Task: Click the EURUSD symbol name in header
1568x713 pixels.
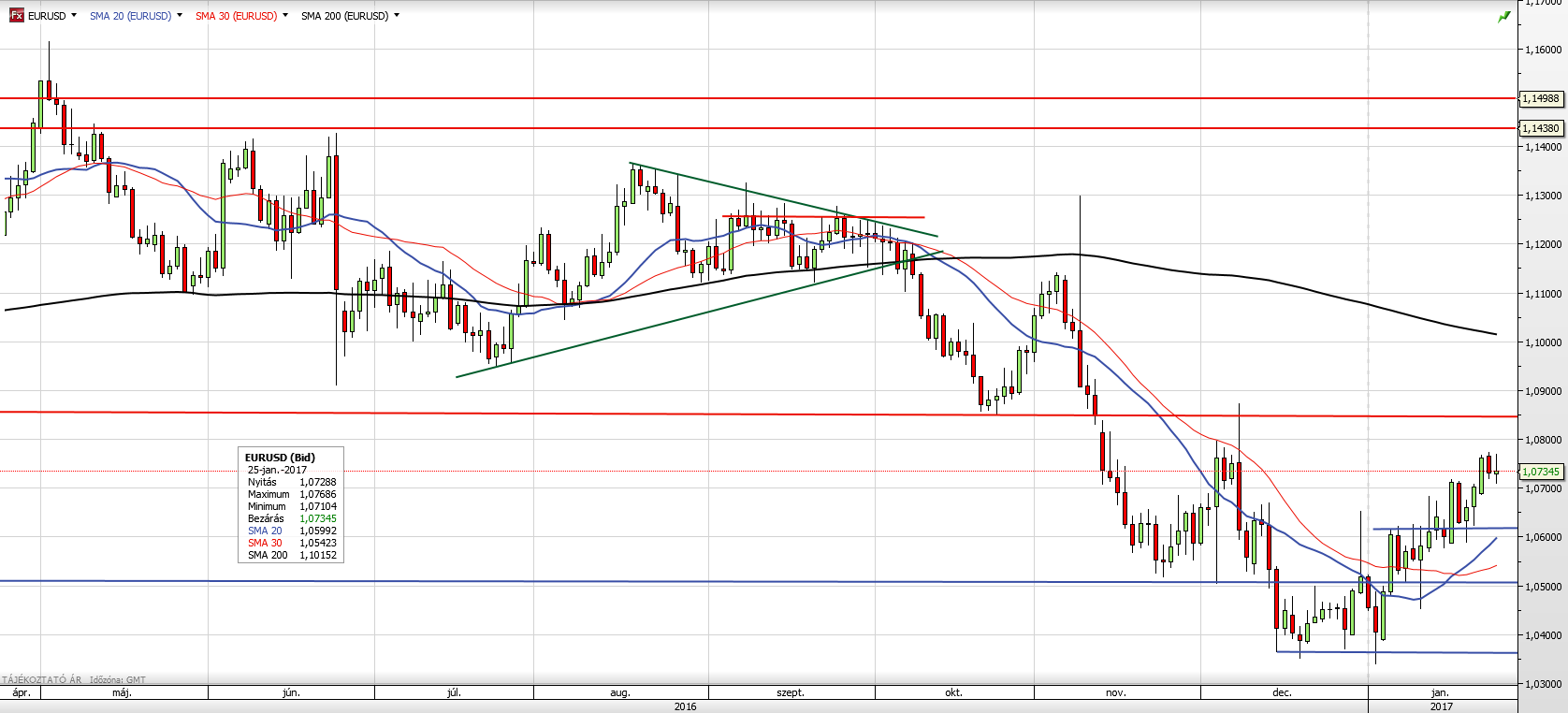Action: click(x=47, y=16)
